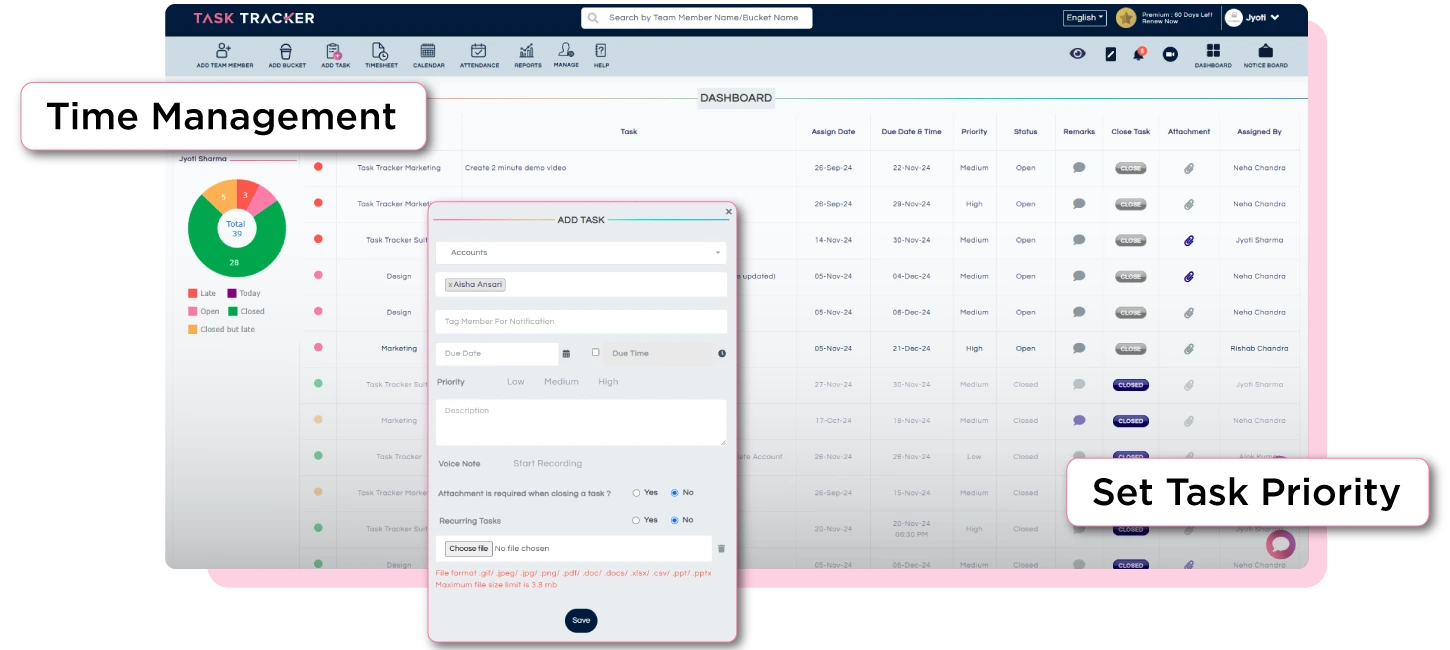The image size is (1450, 650).
Task: Set priority to Low
Action: (516, 382)
